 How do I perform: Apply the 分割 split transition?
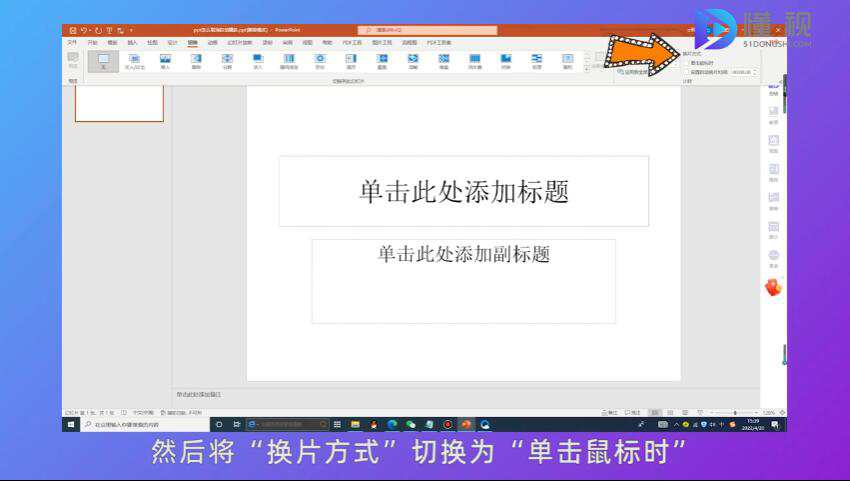pyautogui.click(x=227, y=61)
